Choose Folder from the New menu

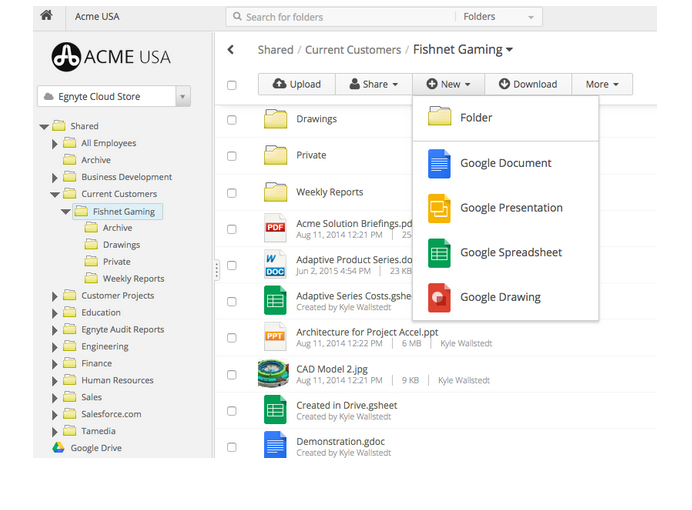[475, 118]
